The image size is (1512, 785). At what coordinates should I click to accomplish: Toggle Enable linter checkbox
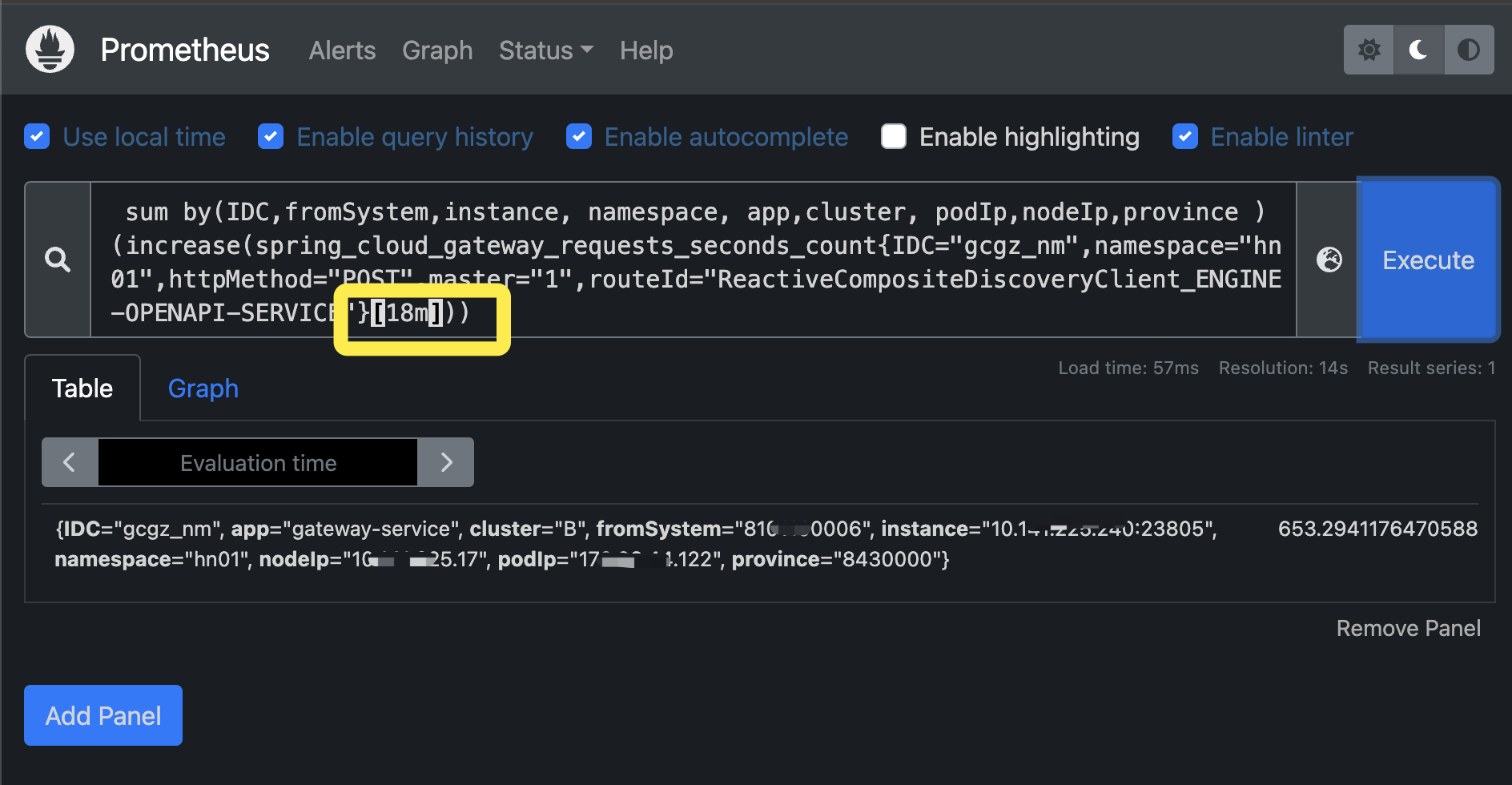click(x=1185, y=137)
